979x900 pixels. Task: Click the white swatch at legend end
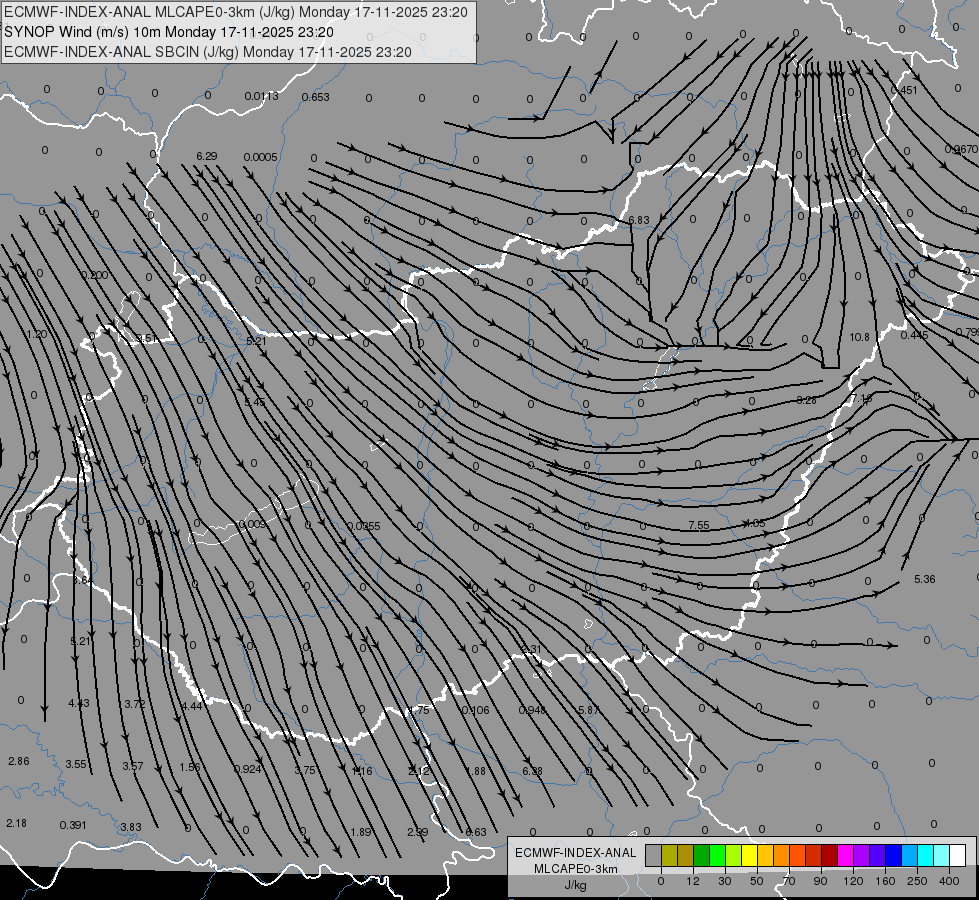pos(958,855)
